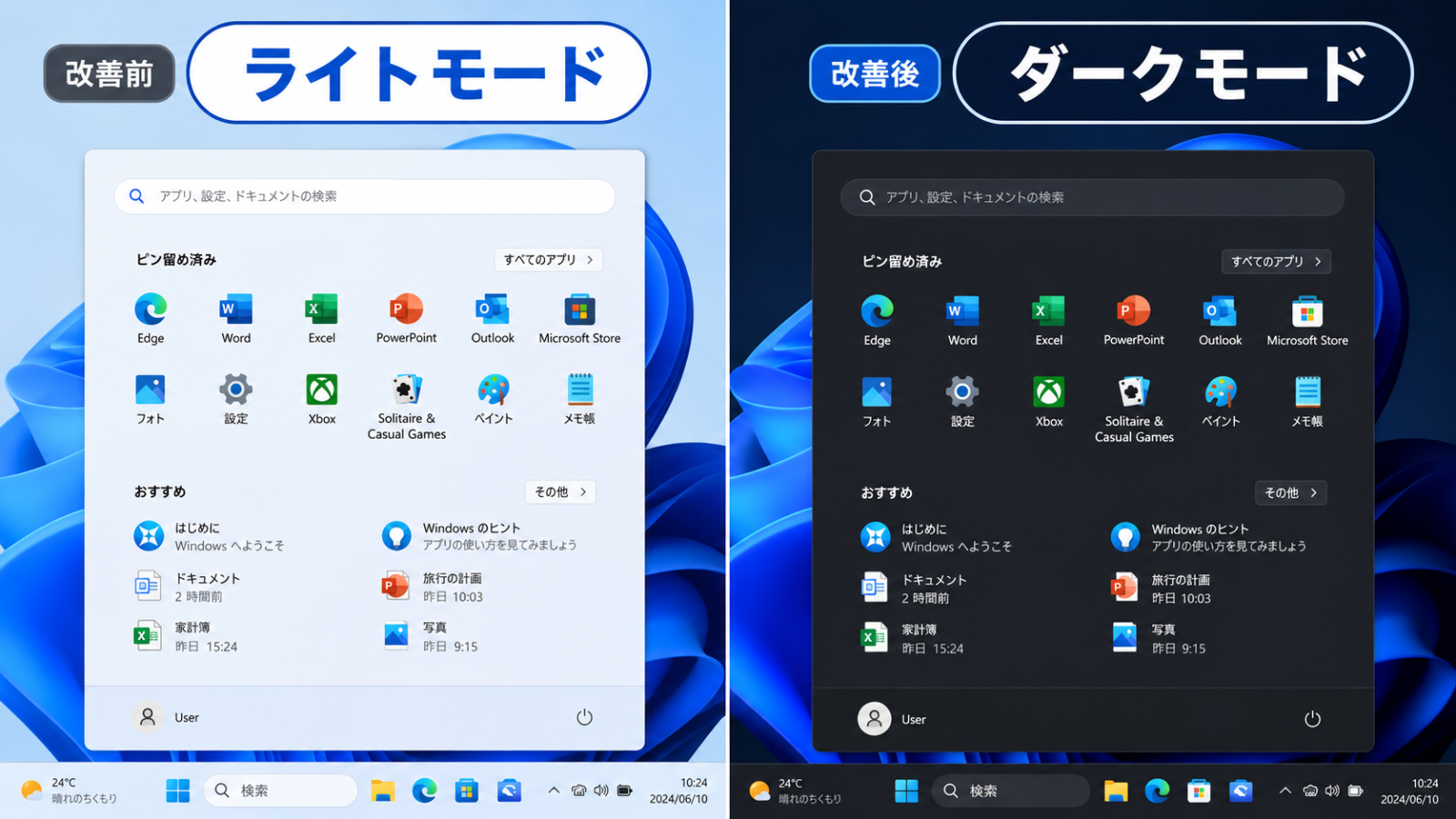The width and height of the screenshot is (1456, 819).
Task: Open Edge in dark mode Start menu
Action: [877, 320]
